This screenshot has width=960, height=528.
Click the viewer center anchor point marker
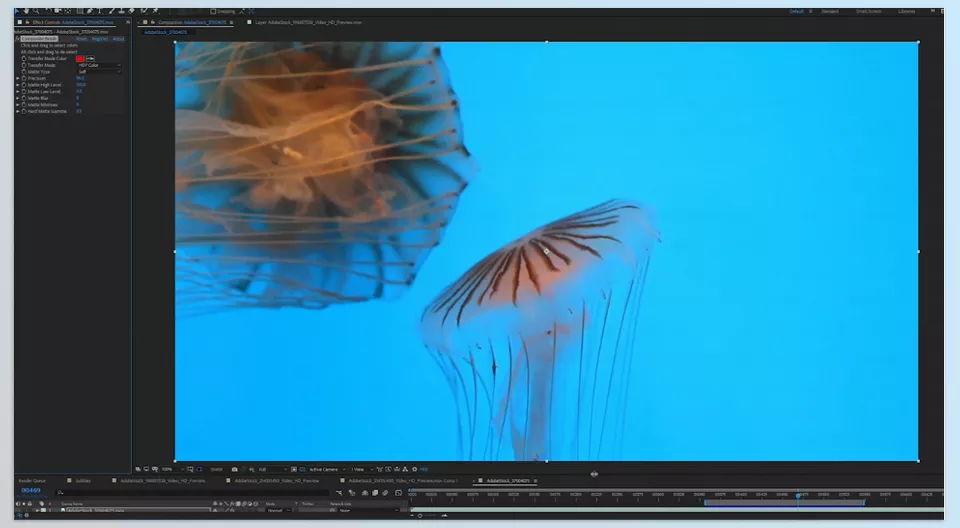pos(546,251)
